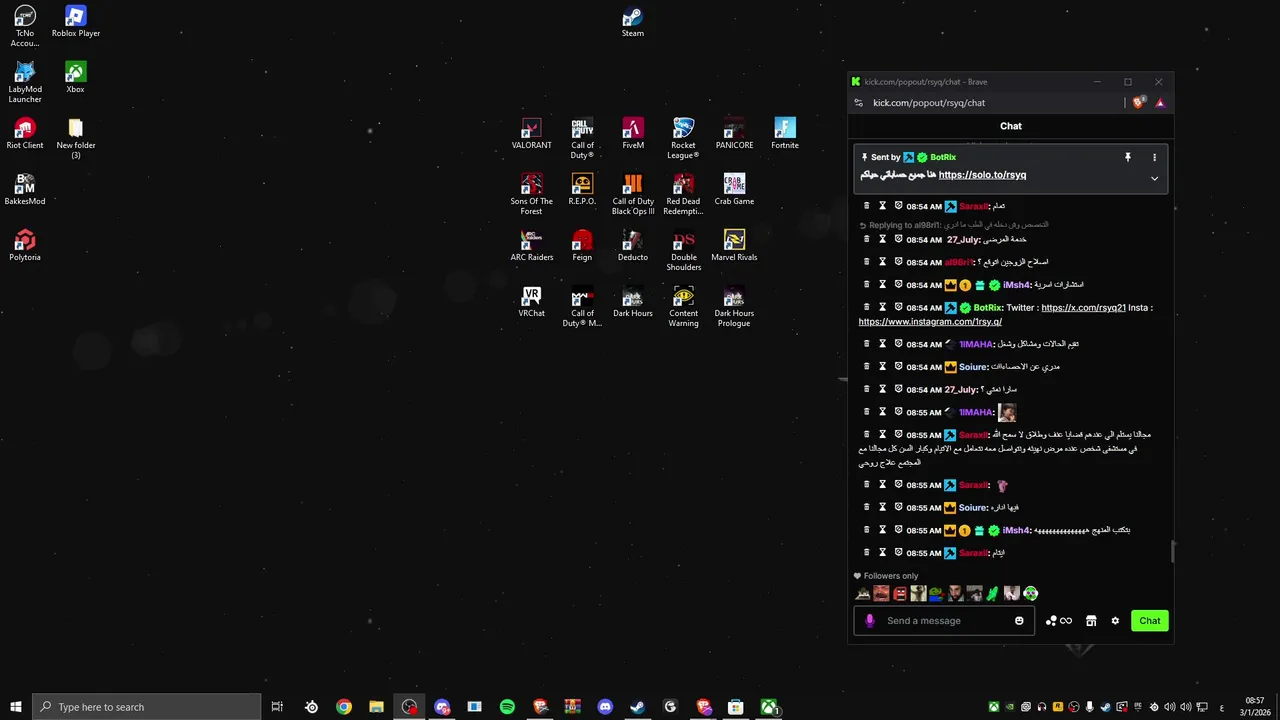Pick the red angry face emote
Image resolution: width=1280 pixels, height=720 pixels.
click(x=900, y=594)
